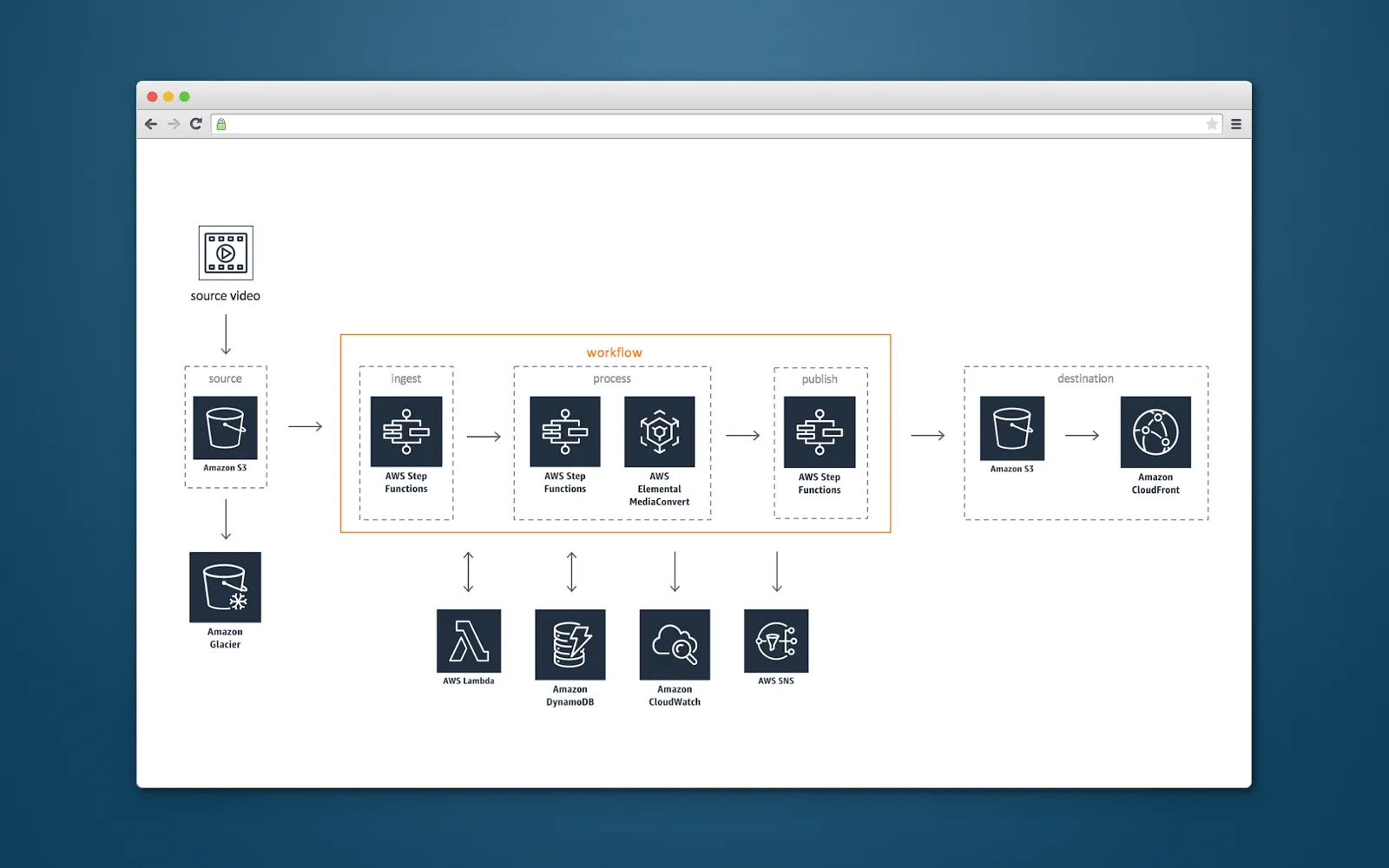Click the "Amazon DynamoDB" caption text
Image resolution: width=1389 pixels, height=868 pixels.
click(x=570, y=695)
